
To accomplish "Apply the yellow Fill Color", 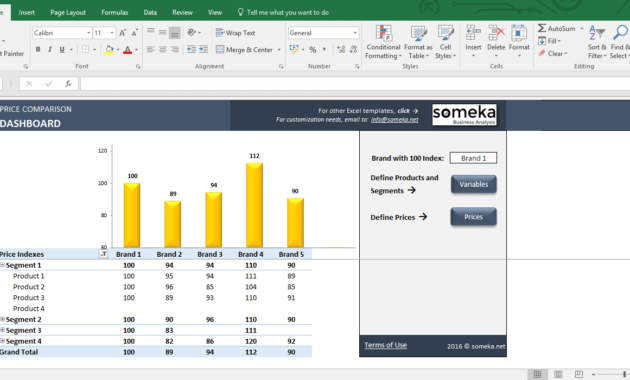I will click(109, 49).
